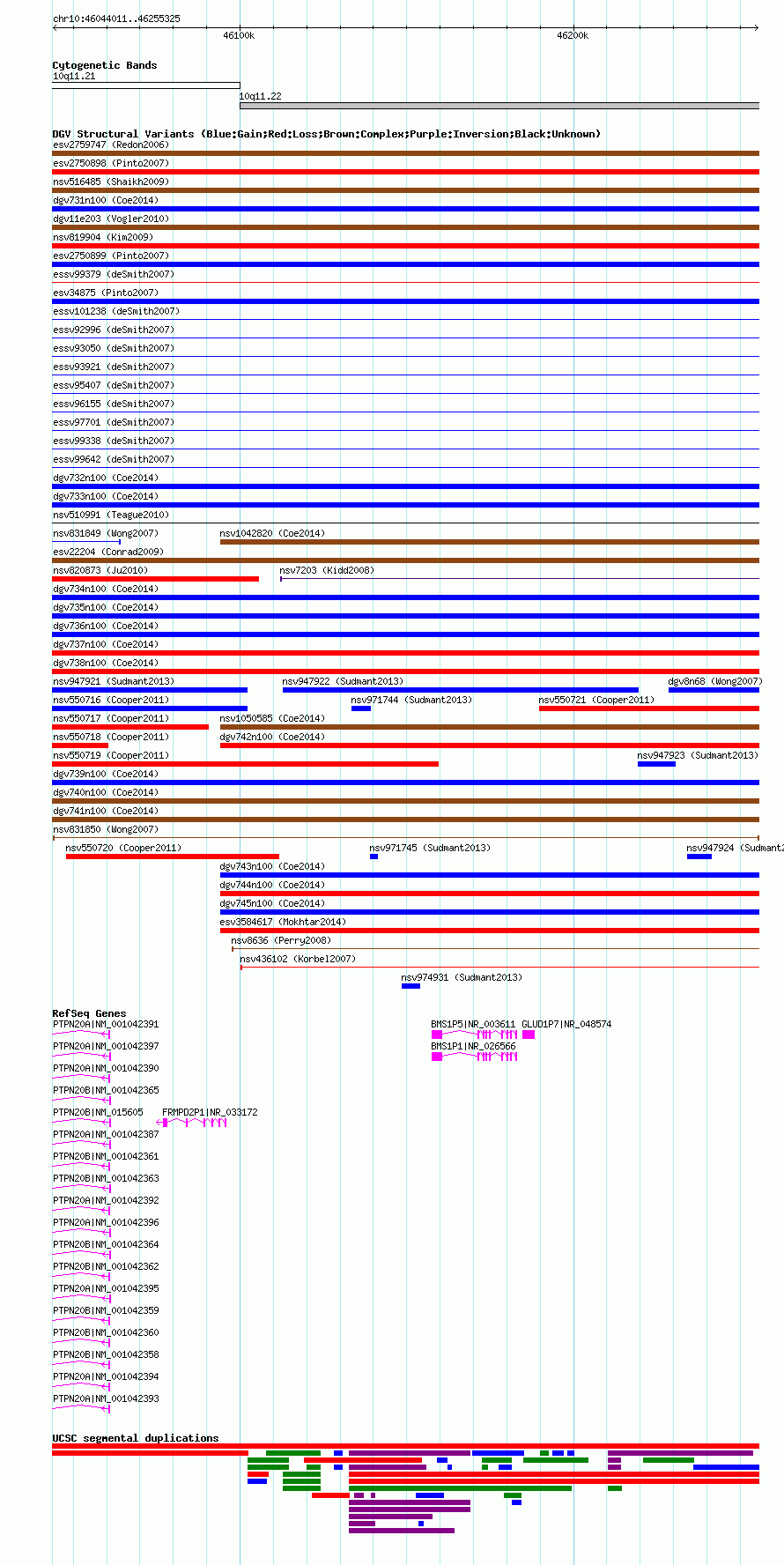Click red bar of nsv550721 (Cooper2011)

(649, 708)
